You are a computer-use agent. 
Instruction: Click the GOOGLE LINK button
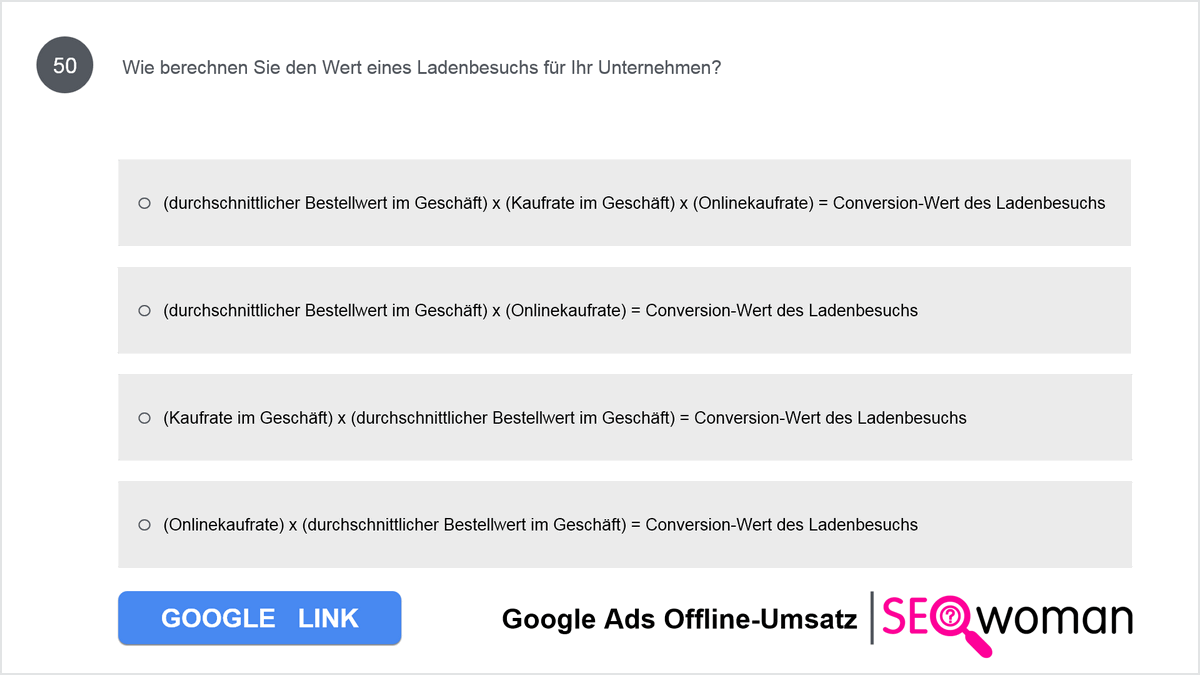[x=259, y=618]
